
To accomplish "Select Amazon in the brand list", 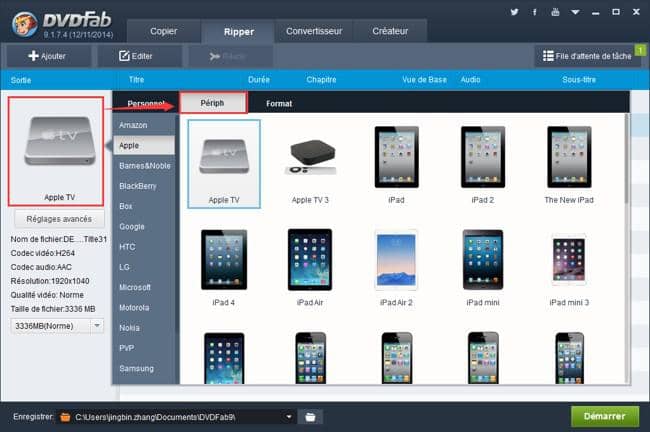I will coord(144,125).
